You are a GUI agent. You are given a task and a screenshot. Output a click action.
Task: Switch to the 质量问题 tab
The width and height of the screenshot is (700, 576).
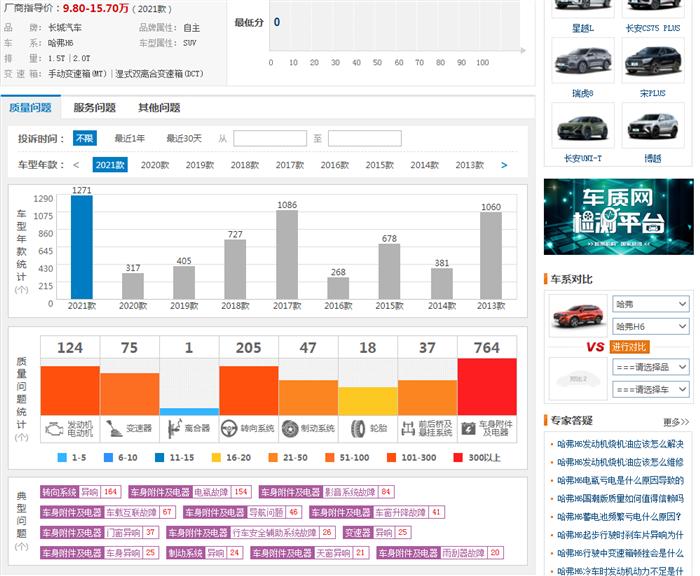[x=30, y=108]
